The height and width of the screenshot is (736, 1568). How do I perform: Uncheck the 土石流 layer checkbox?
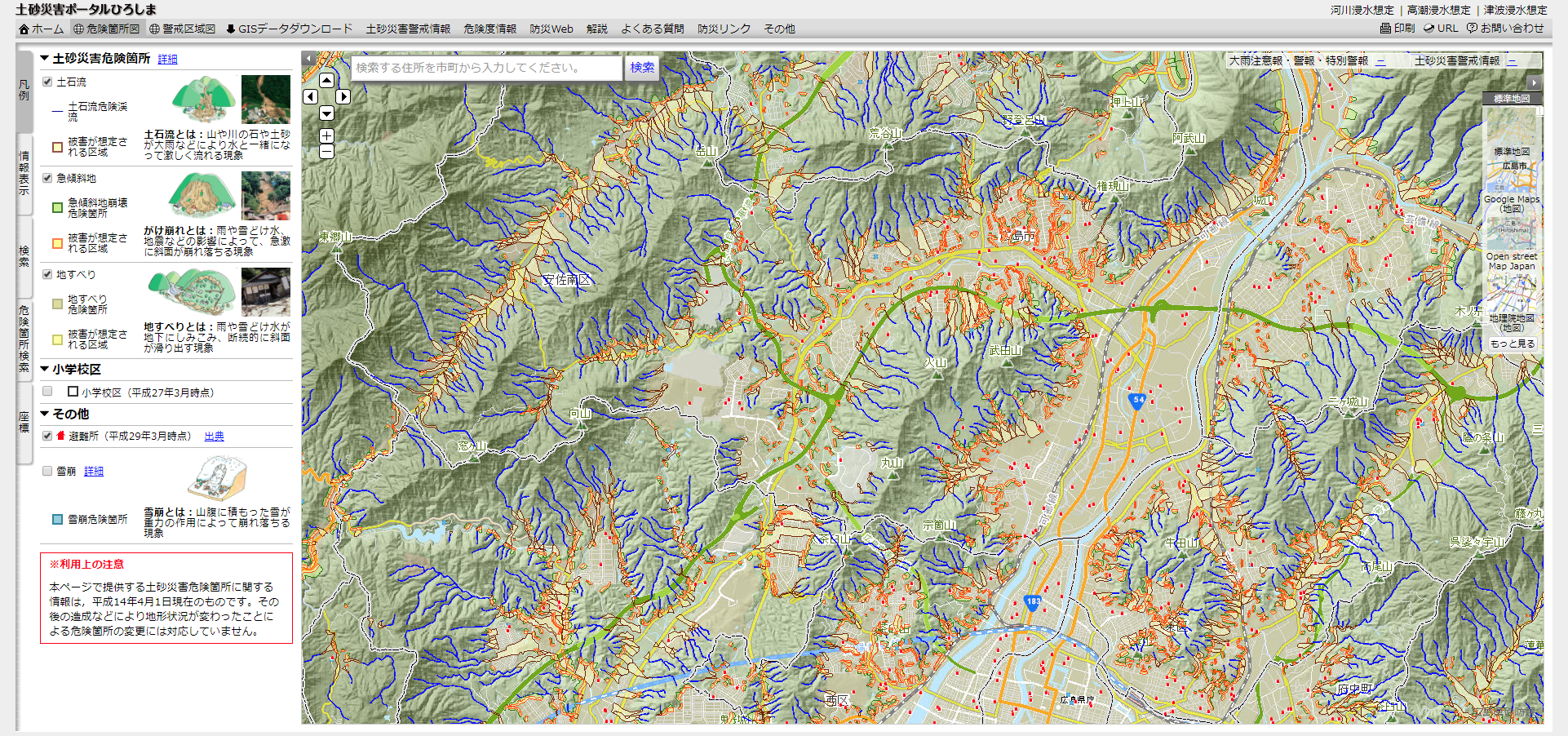tap(47, 82)
